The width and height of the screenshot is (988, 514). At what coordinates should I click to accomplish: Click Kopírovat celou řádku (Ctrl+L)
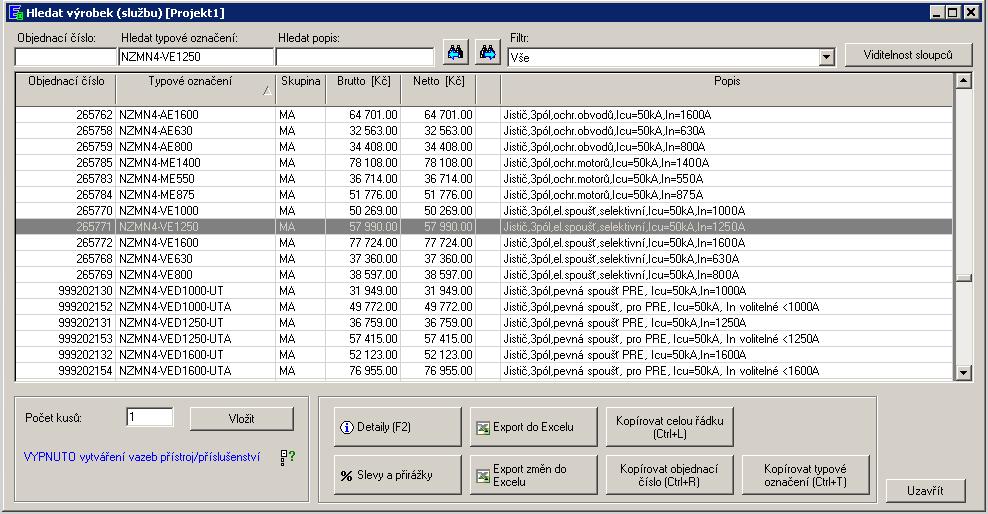click(670, 426)
